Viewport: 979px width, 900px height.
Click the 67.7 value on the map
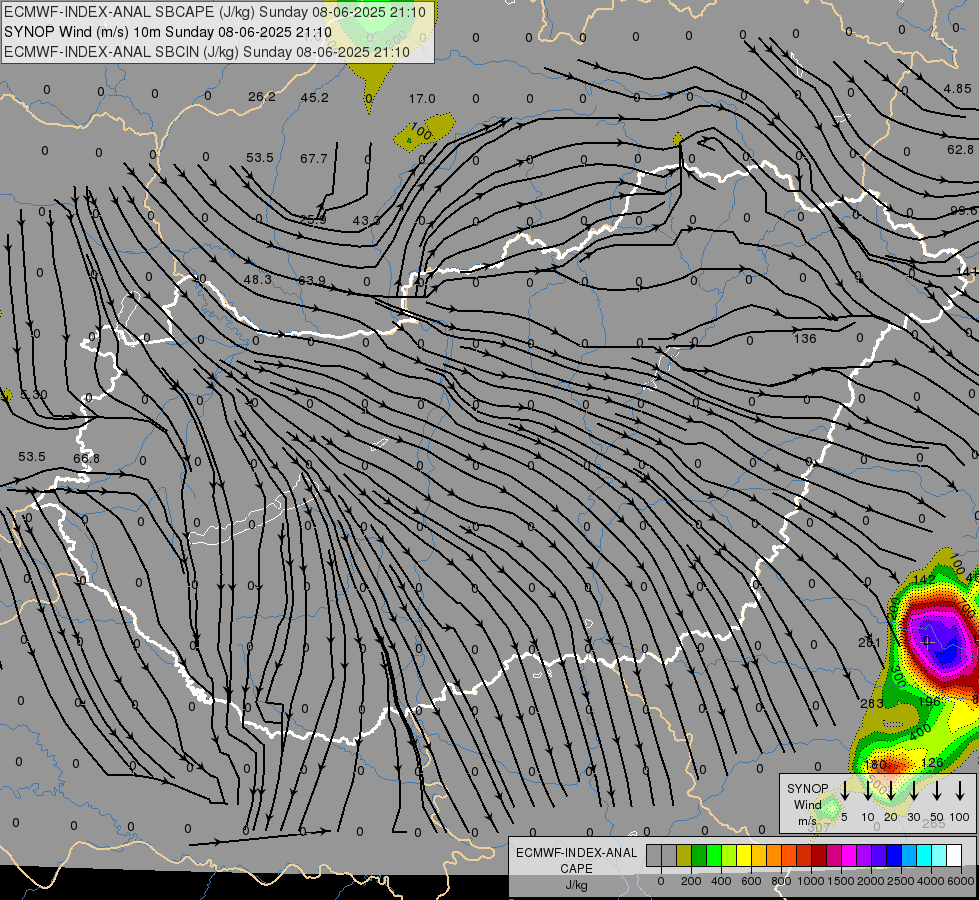[x=313, y=159]
